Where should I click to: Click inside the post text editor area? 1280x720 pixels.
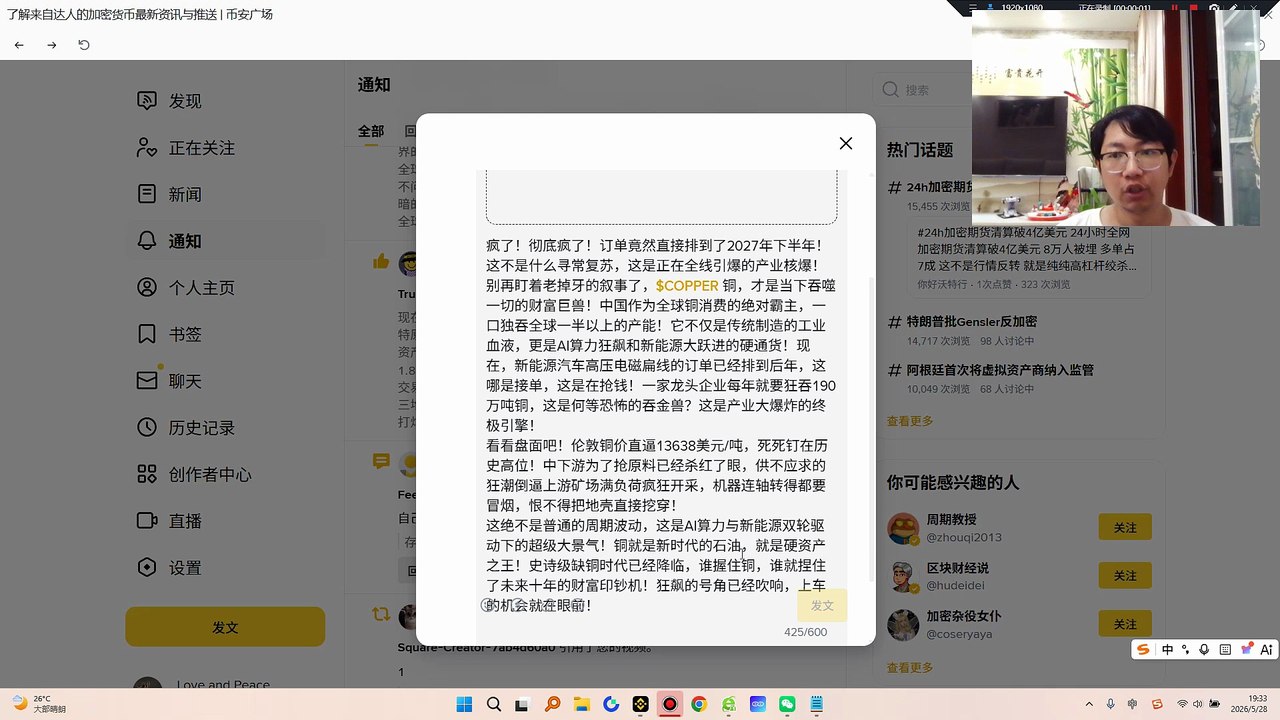(x=661, y=425)
